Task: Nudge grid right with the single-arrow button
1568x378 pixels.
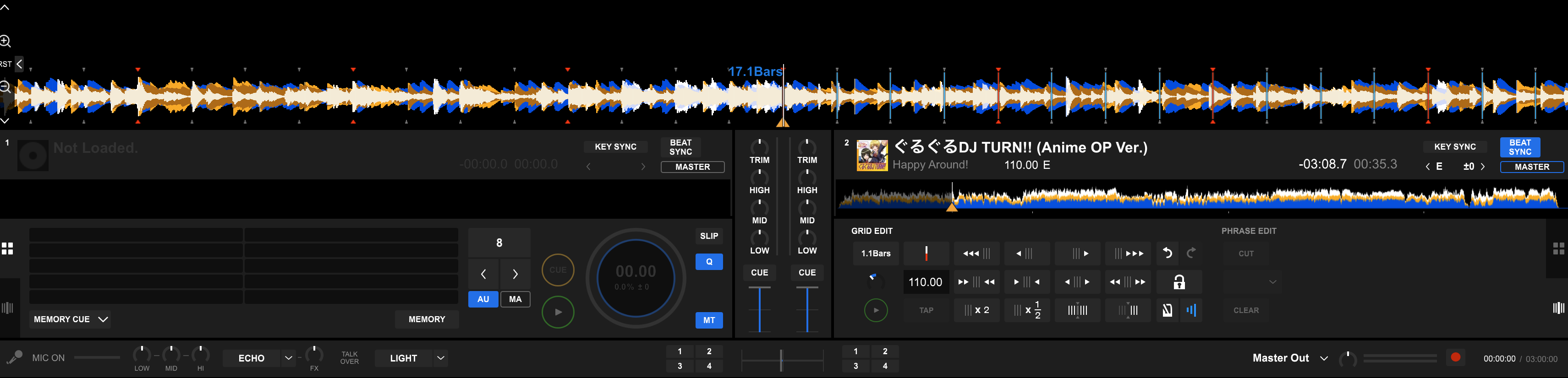Action: (1077, 254)
